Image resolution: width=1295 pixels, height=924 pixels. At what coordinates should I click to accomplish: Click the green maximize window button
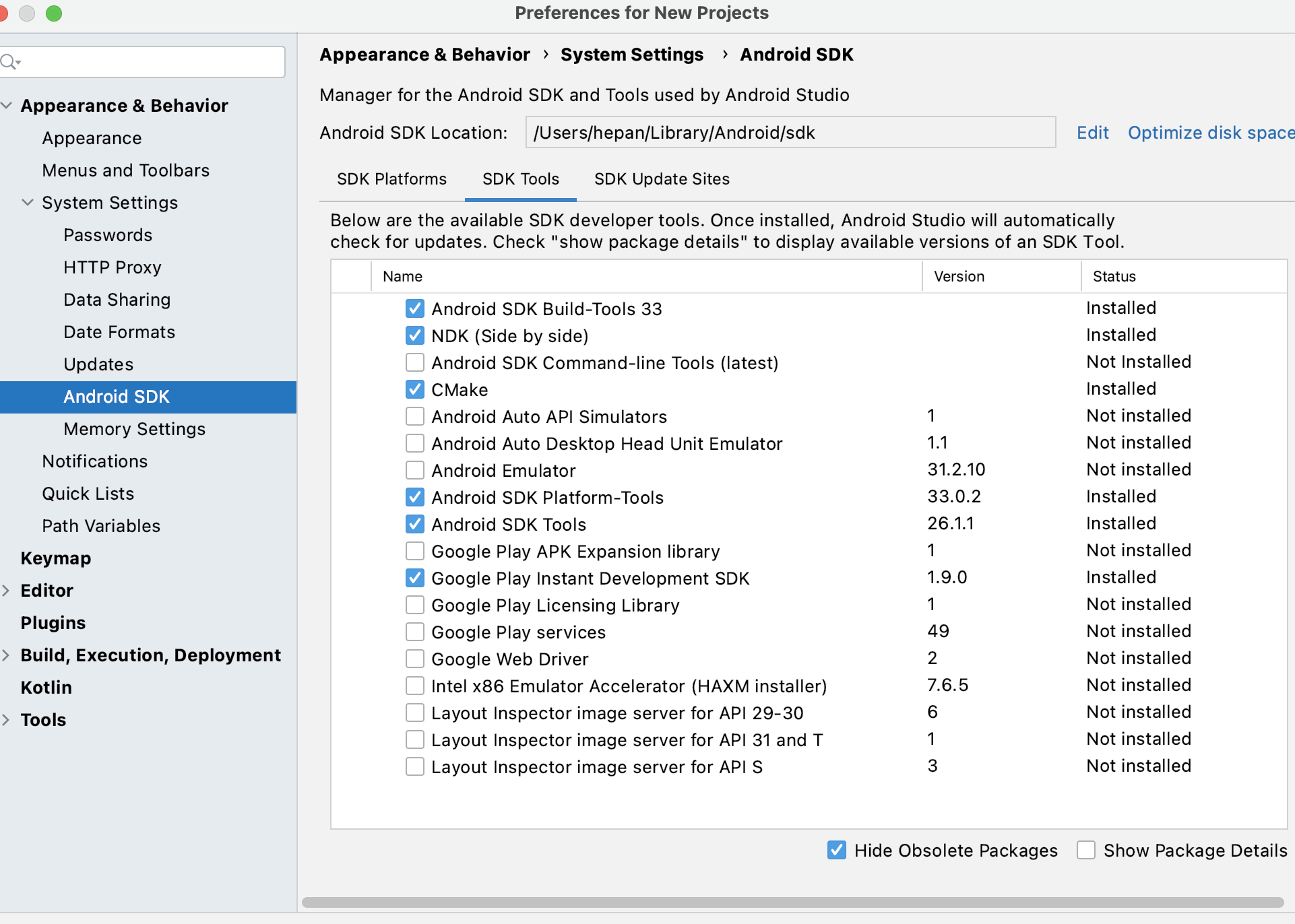(x=54, y=13)
